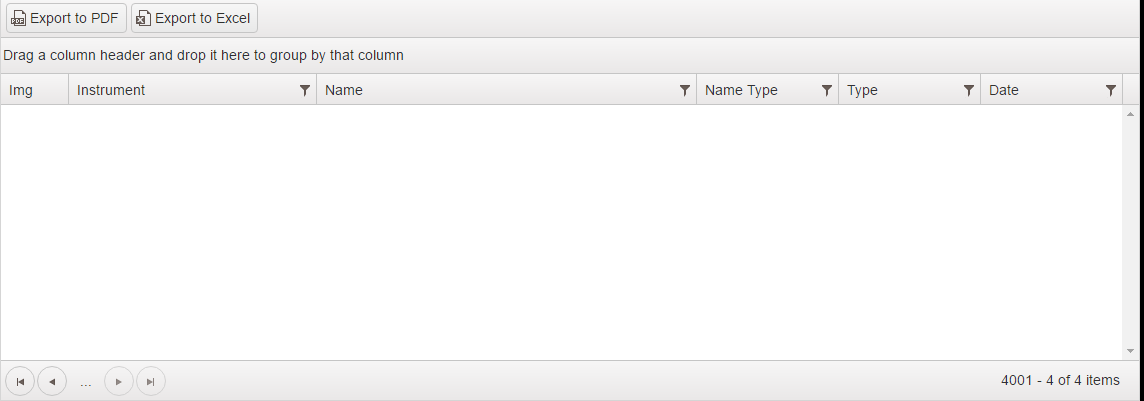Open the Instrument column filter
1144x401 pixels.
305,90
